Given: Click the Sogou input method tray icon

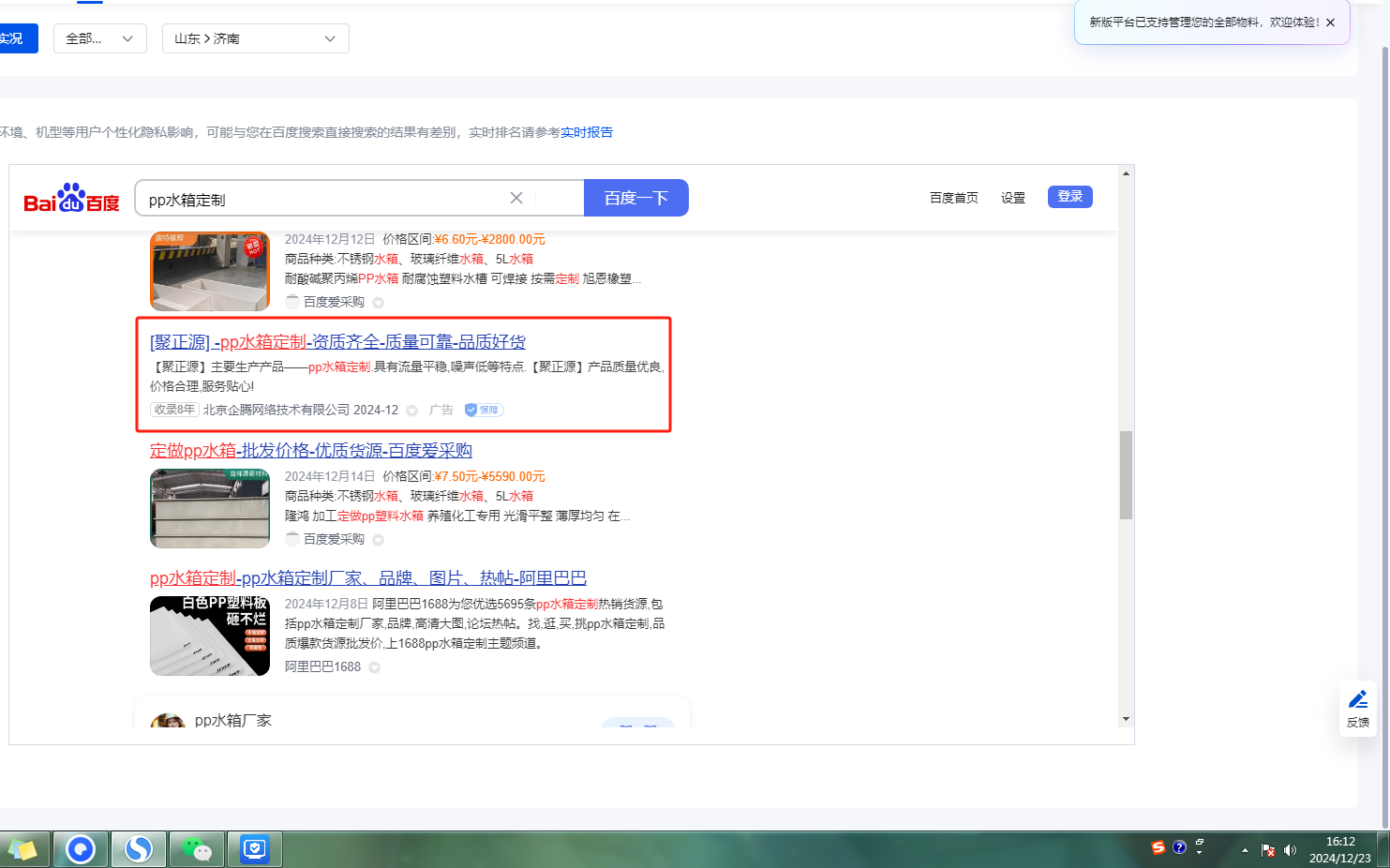Looking at the screenshot, I should coord(1158,847).
